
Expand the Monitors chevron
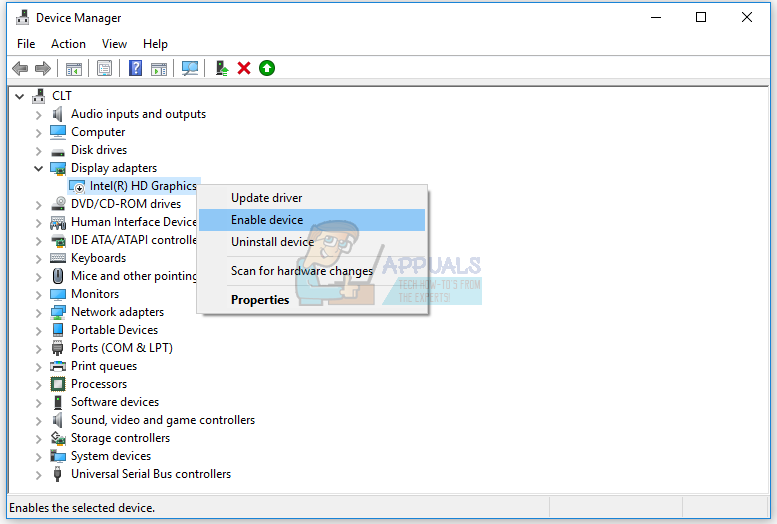tap(39, 295)
